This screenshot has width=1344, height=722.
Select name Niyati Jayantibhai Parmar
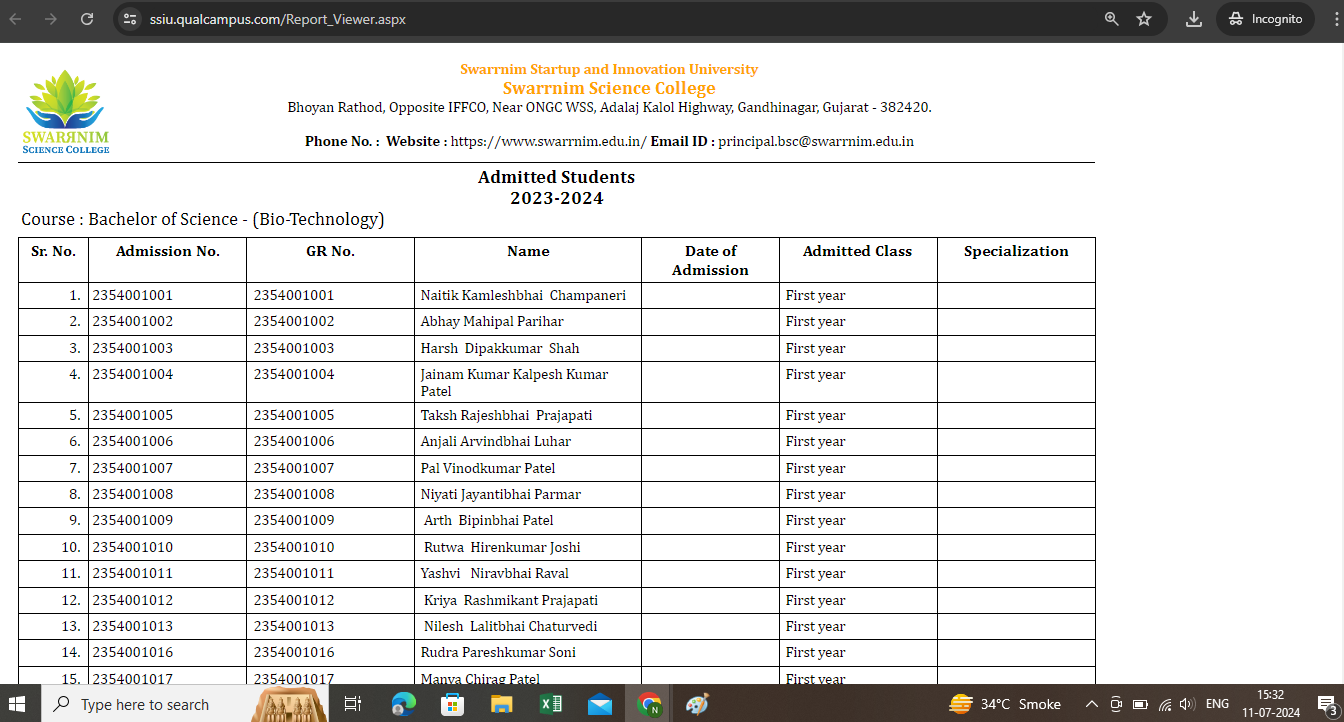click(500, 495)
